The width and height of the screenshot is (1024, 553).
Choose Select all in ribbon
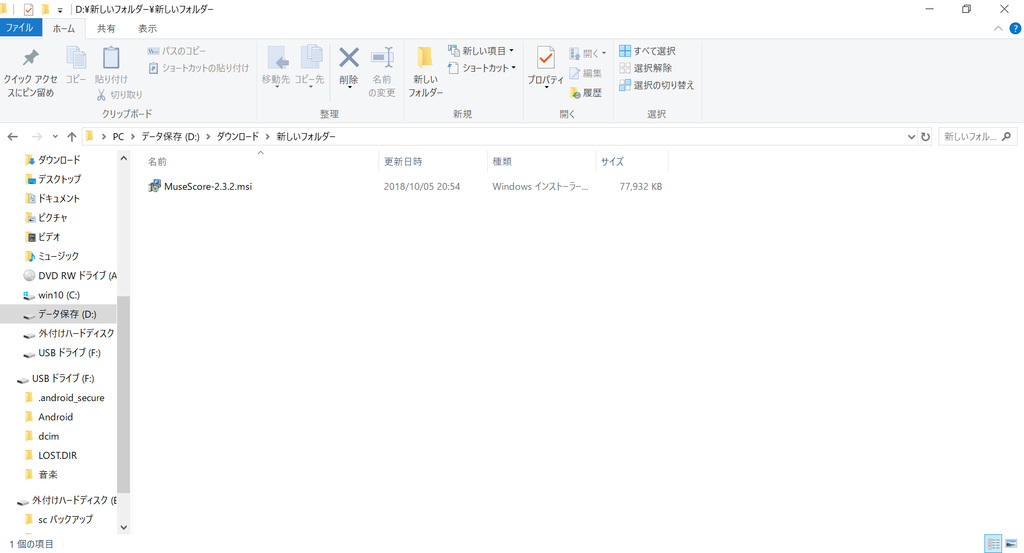[647, 51]
